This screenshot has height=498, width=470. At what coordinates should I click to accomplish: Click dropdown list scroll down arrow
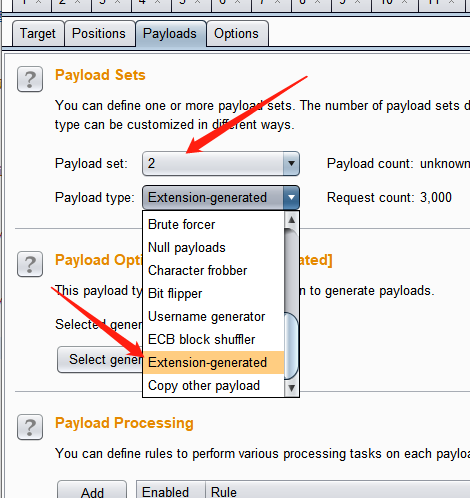coord(292,388)
